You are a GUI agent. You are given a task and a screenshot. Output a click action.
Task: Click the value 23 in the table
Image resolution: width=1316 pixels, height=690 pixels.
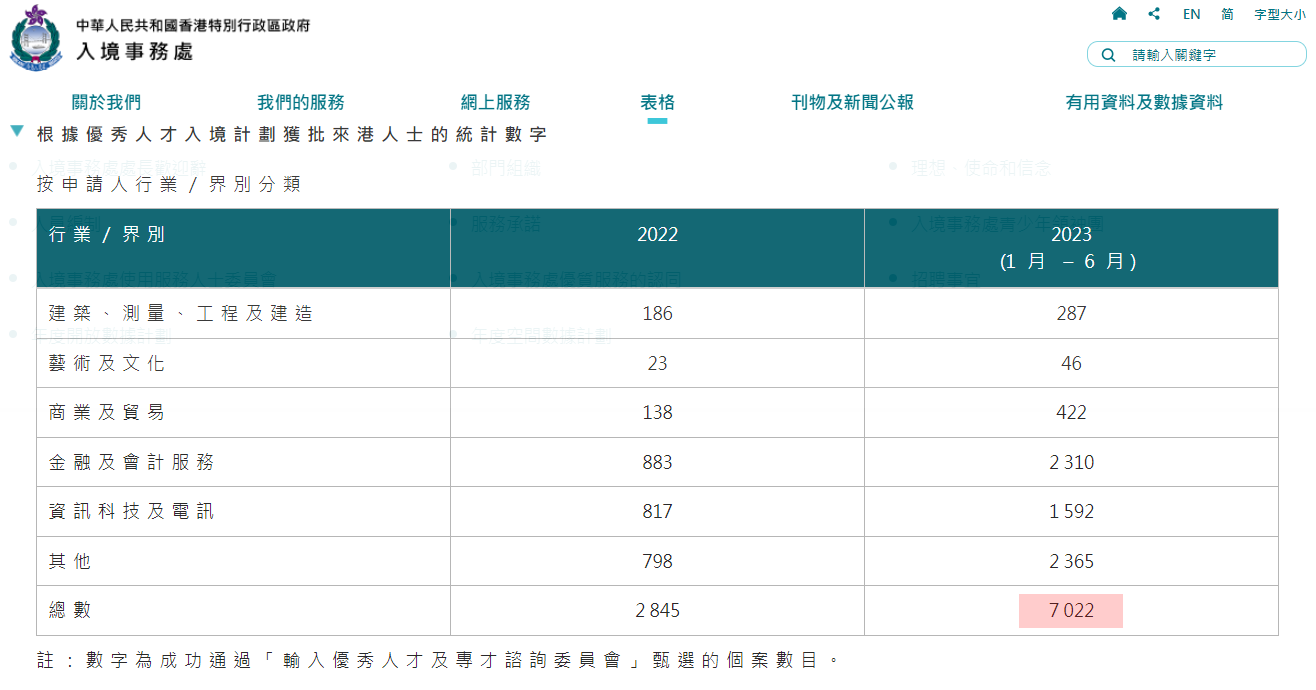(657, 363)
